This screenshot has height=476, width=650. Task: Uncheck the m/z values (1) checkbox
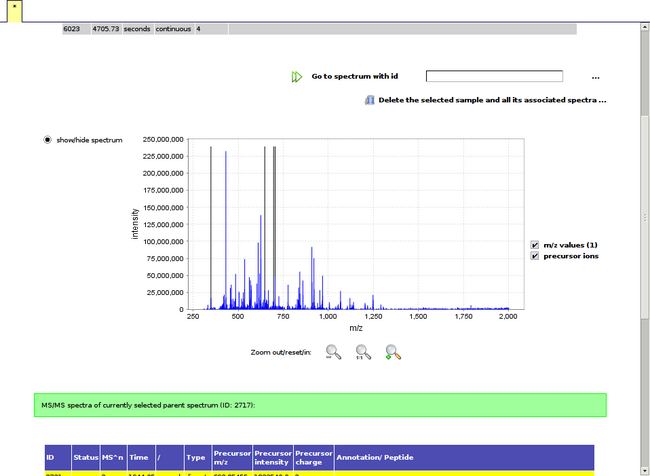tap(535, 245)
